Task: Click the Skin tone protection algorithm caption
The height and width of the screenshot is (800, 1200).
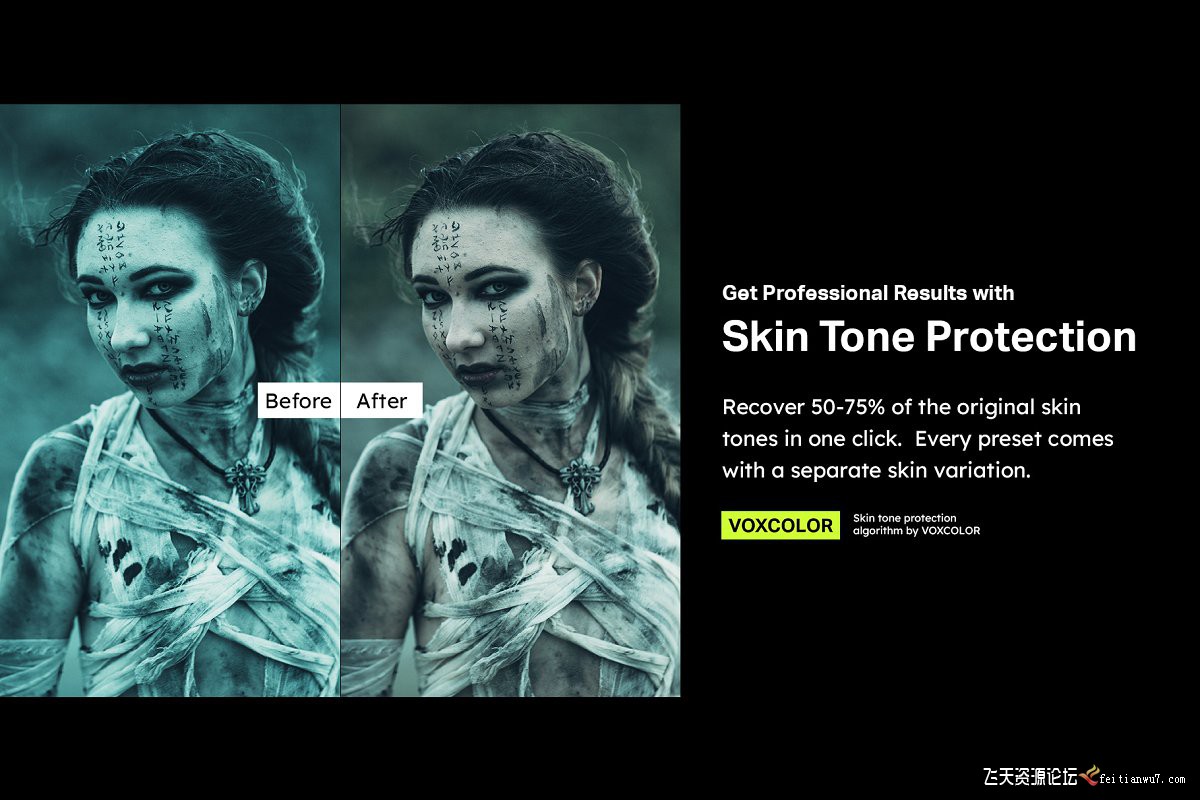Action: pyautogui.click(x=916, y=525)
